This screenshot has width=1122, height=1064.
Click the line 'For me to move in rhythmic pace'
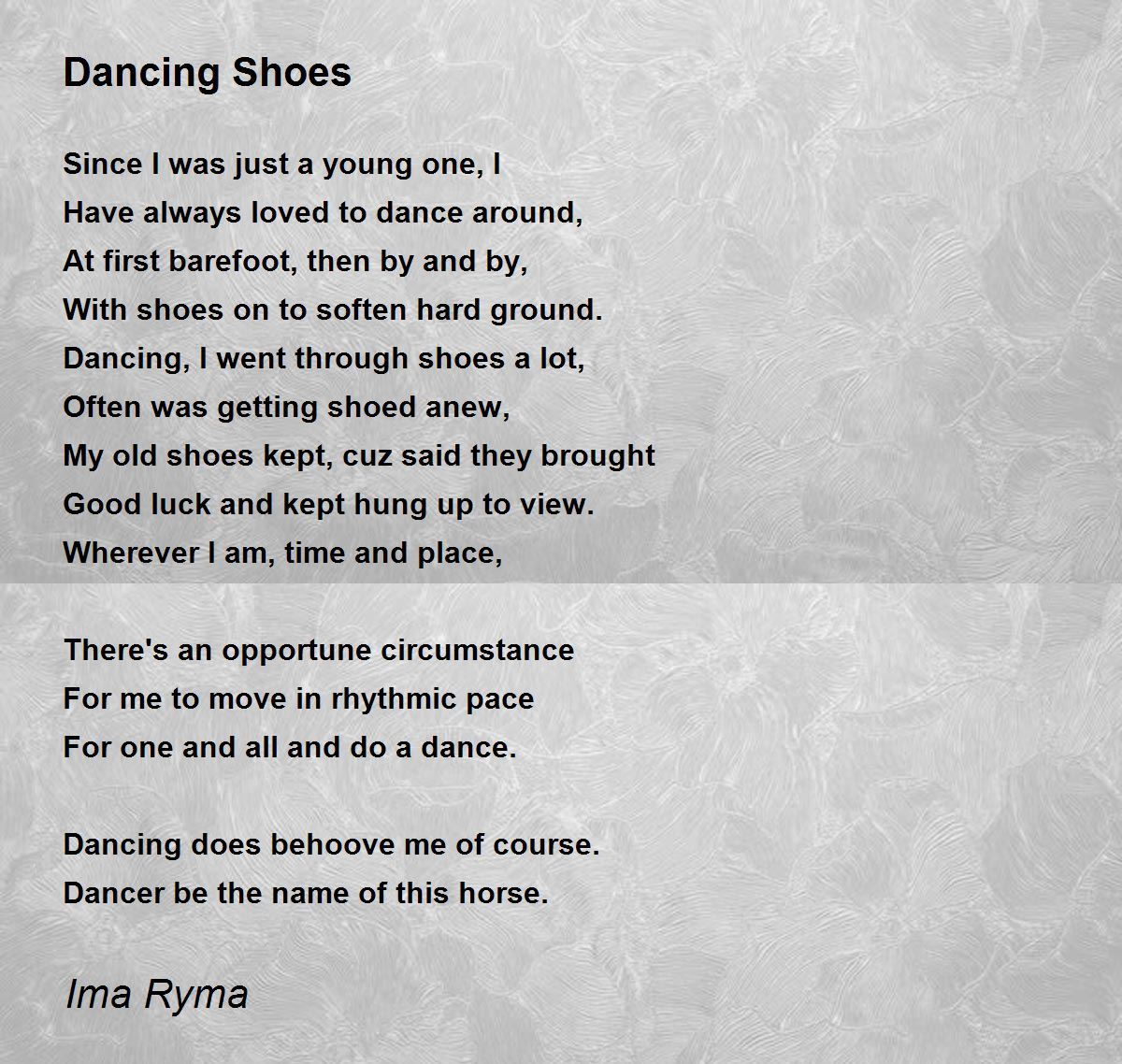point(298,699)
